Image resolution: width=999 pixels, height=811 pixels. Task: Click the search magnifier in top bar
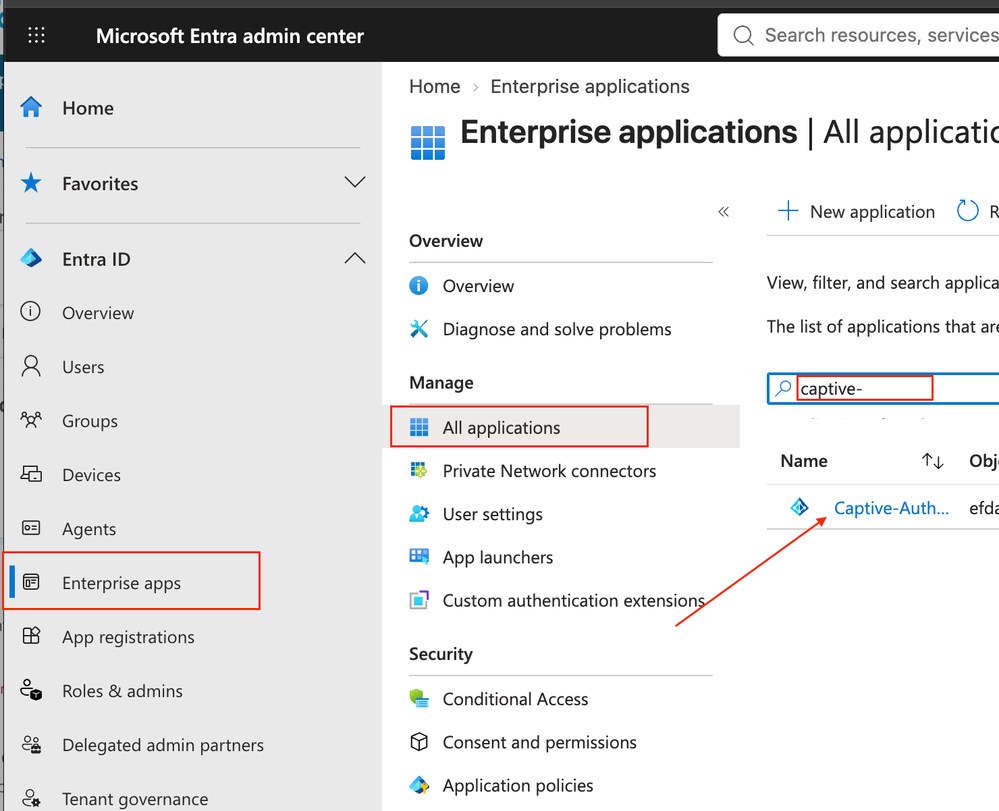743,35
